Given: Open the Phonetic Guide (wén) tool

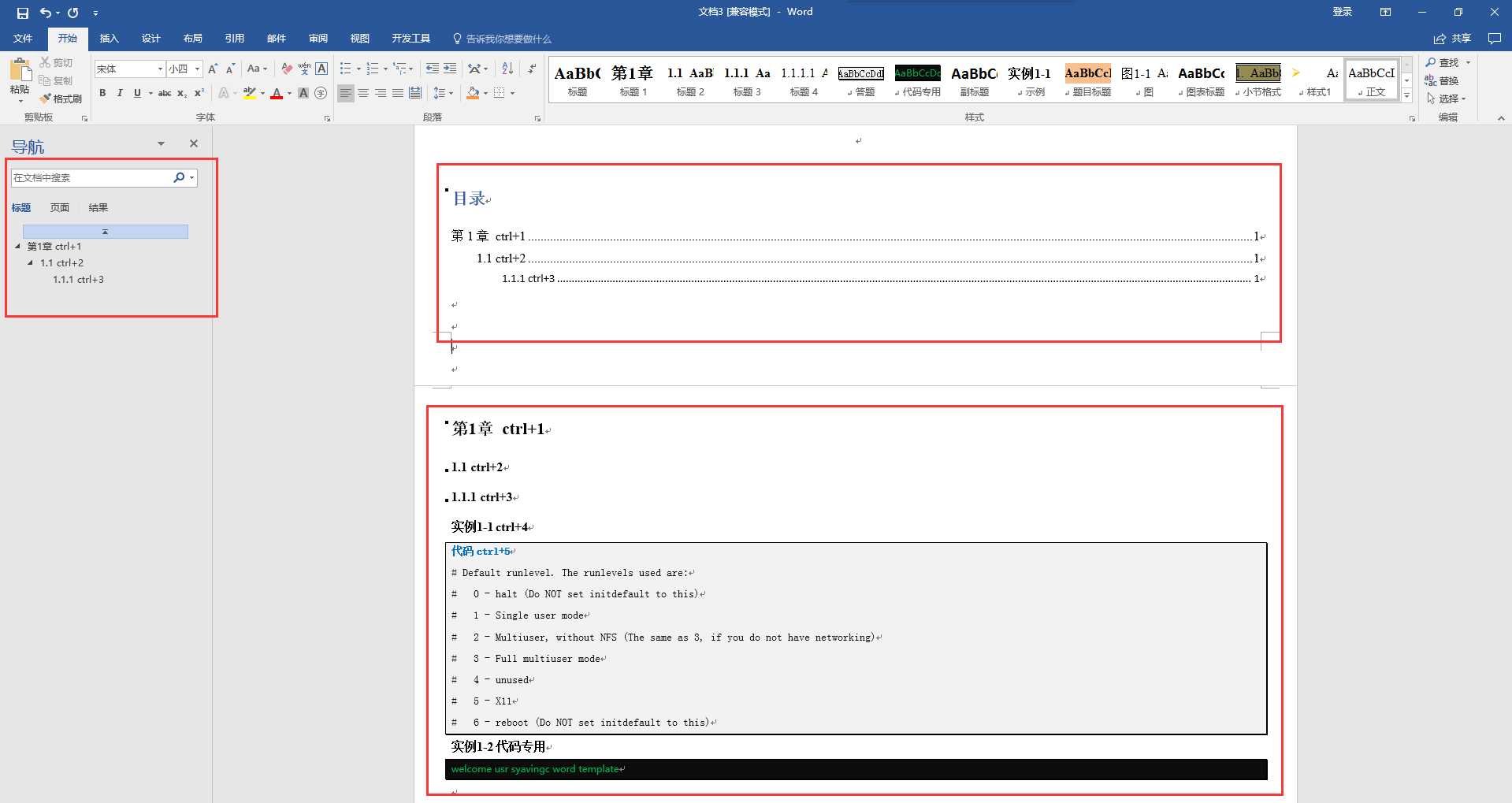Looking at the screenshot, I should coord(304,69).
